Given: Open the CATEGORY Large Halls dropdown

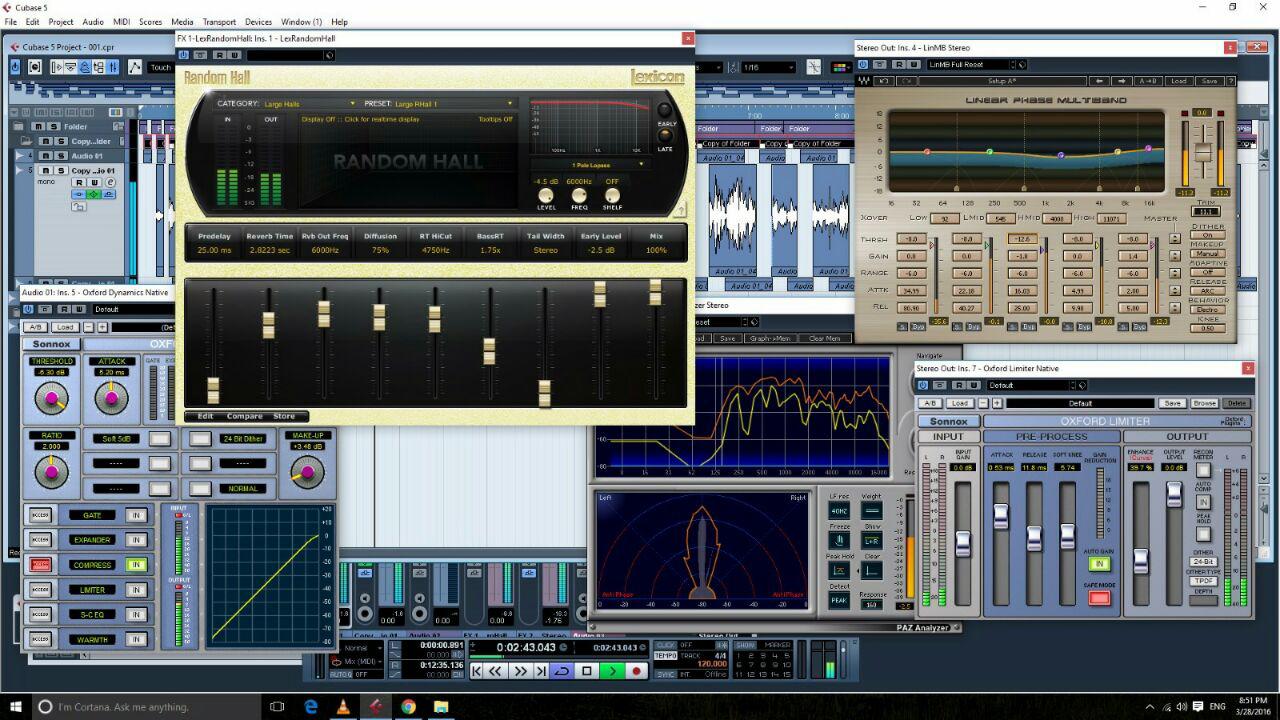Looking at the screenshot, I should click(310, 103).
